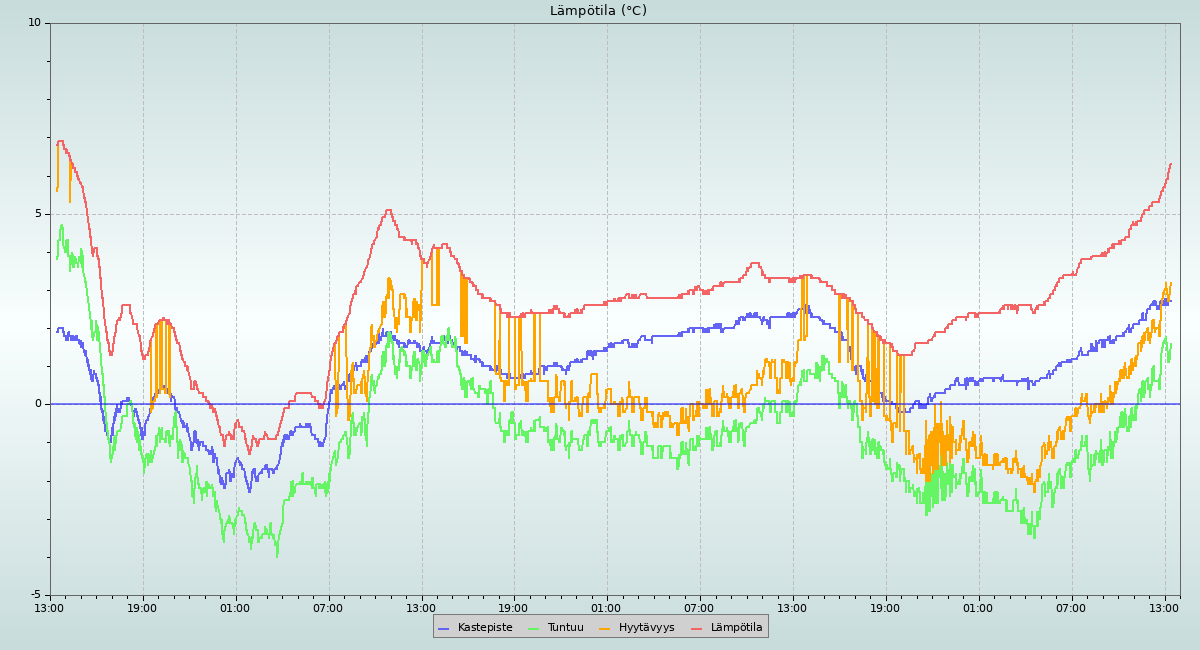Viewport: 1200px width, 650px height.
Task: Click the leftmost 01:00 time label
Action: pyautogui.click(x=235, y=608)
